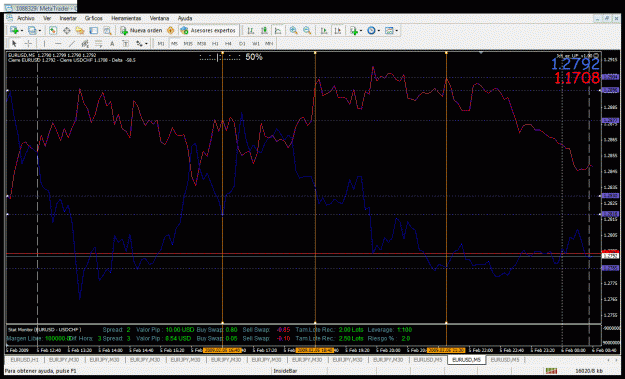Click the connection status bars icon
625x379 pixels.
551,371
